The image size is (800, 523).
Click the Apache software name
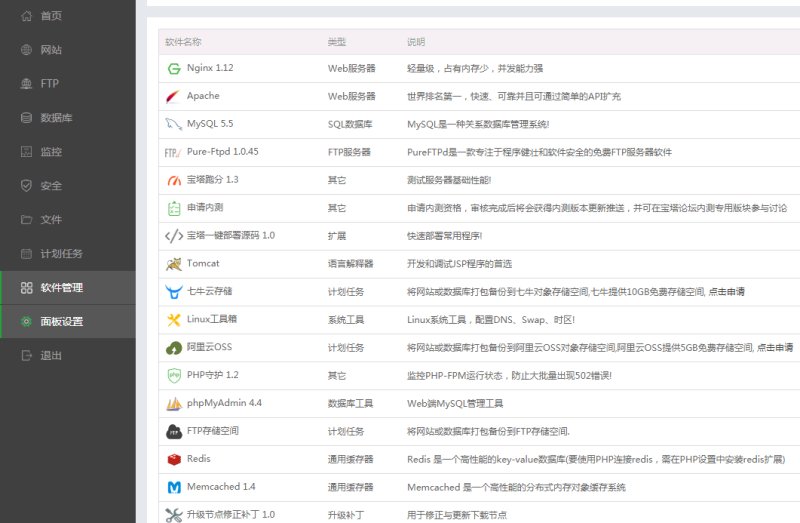(203, 96)
